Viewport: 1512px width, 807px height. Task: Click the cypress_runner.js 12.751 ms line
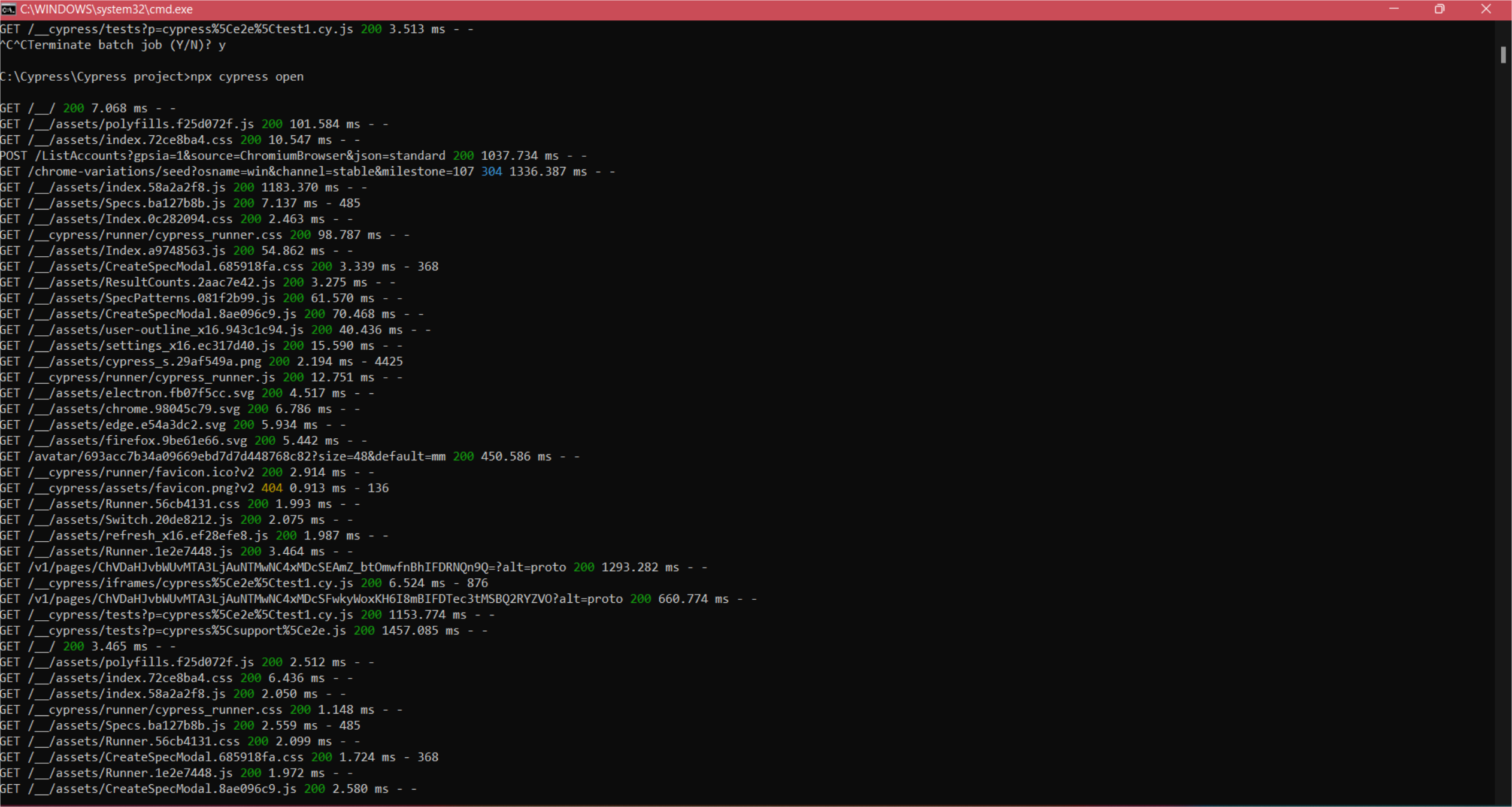click(x=201, y=377)
